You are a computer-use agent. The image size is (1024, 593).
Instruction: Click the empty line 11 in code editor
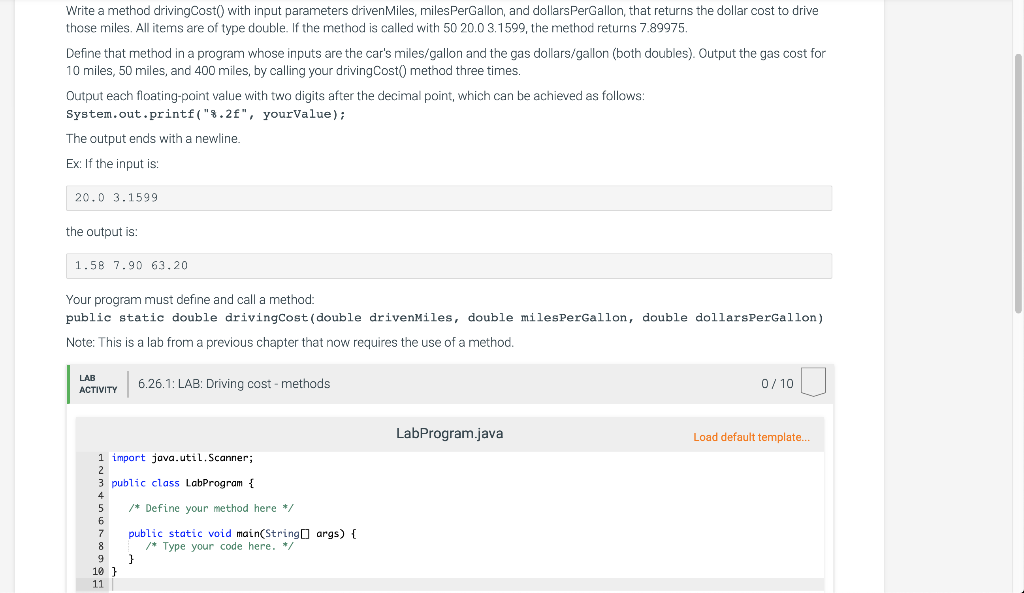coord(467,584)
